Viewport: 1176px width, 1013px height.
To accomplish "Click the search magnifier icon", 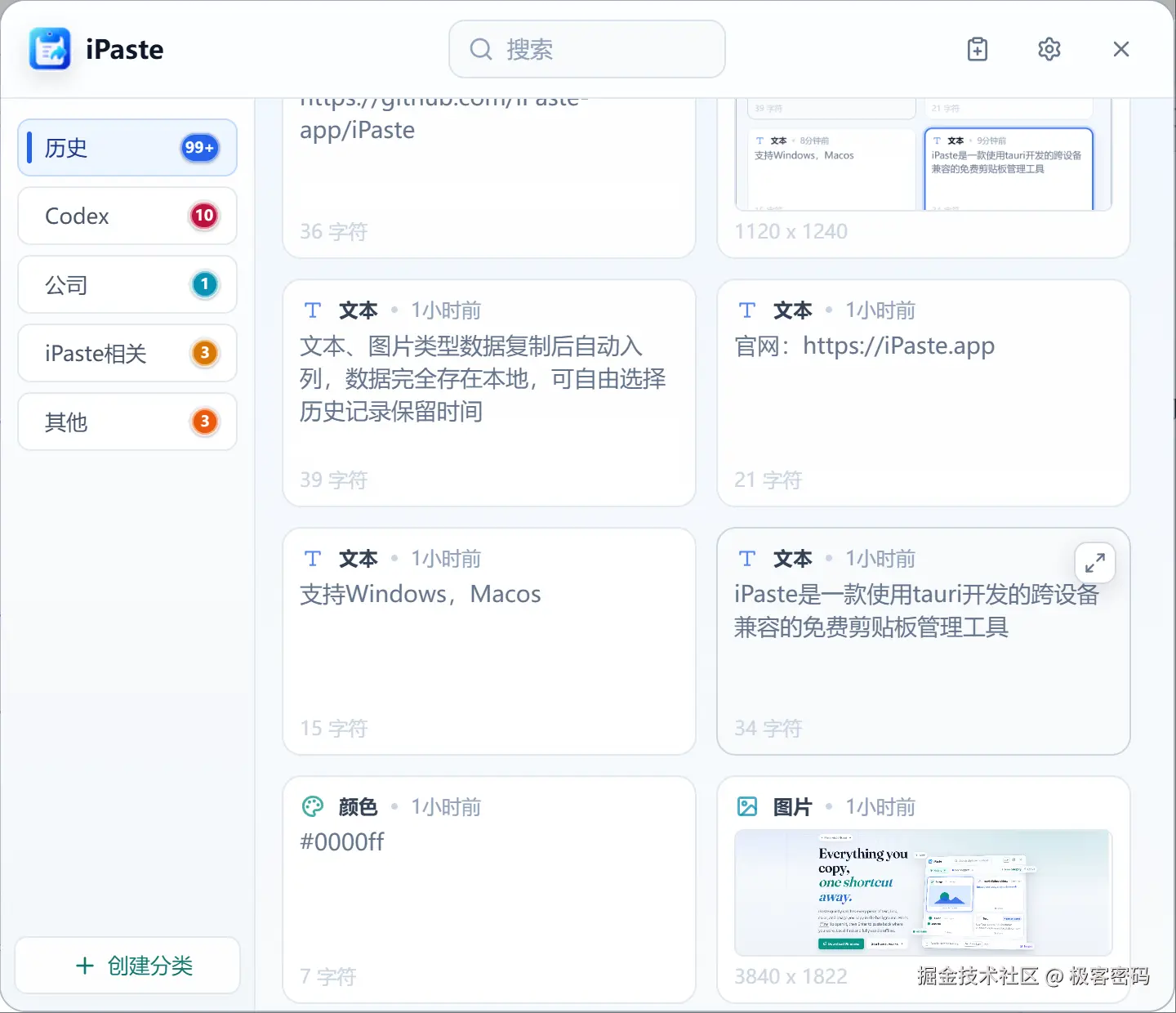I will coord(481,49).
